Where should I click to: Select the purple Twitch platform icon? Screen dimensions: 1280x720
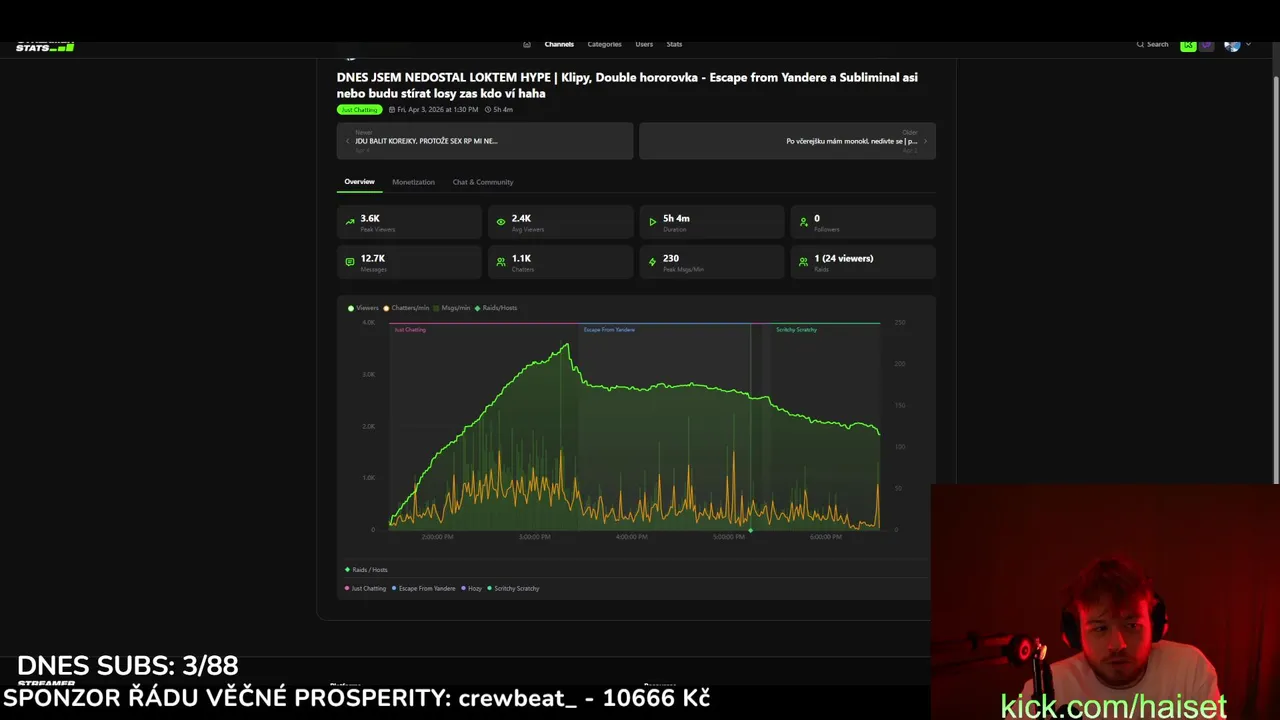pos(1208,45)
